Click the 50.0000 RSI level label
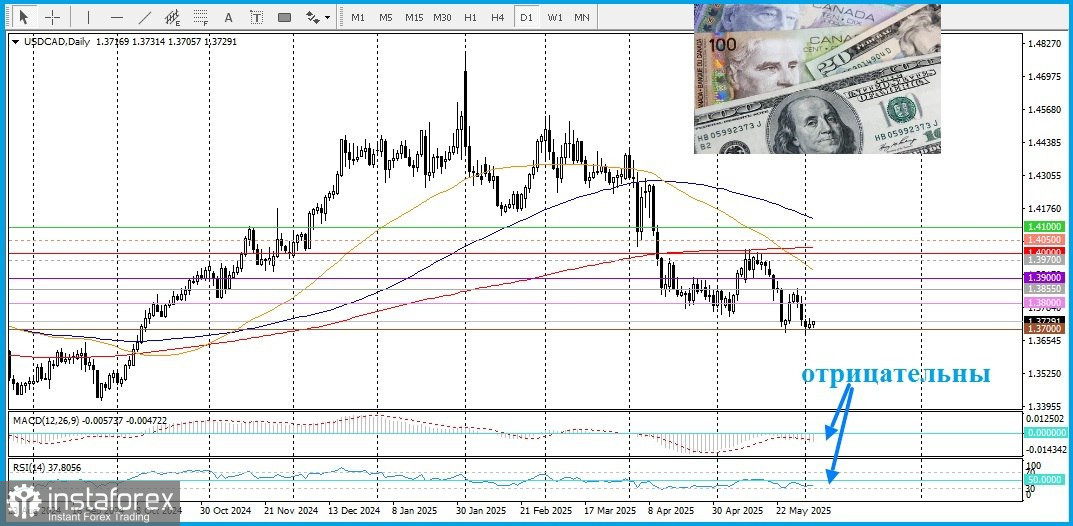 tap(1045, 480)
